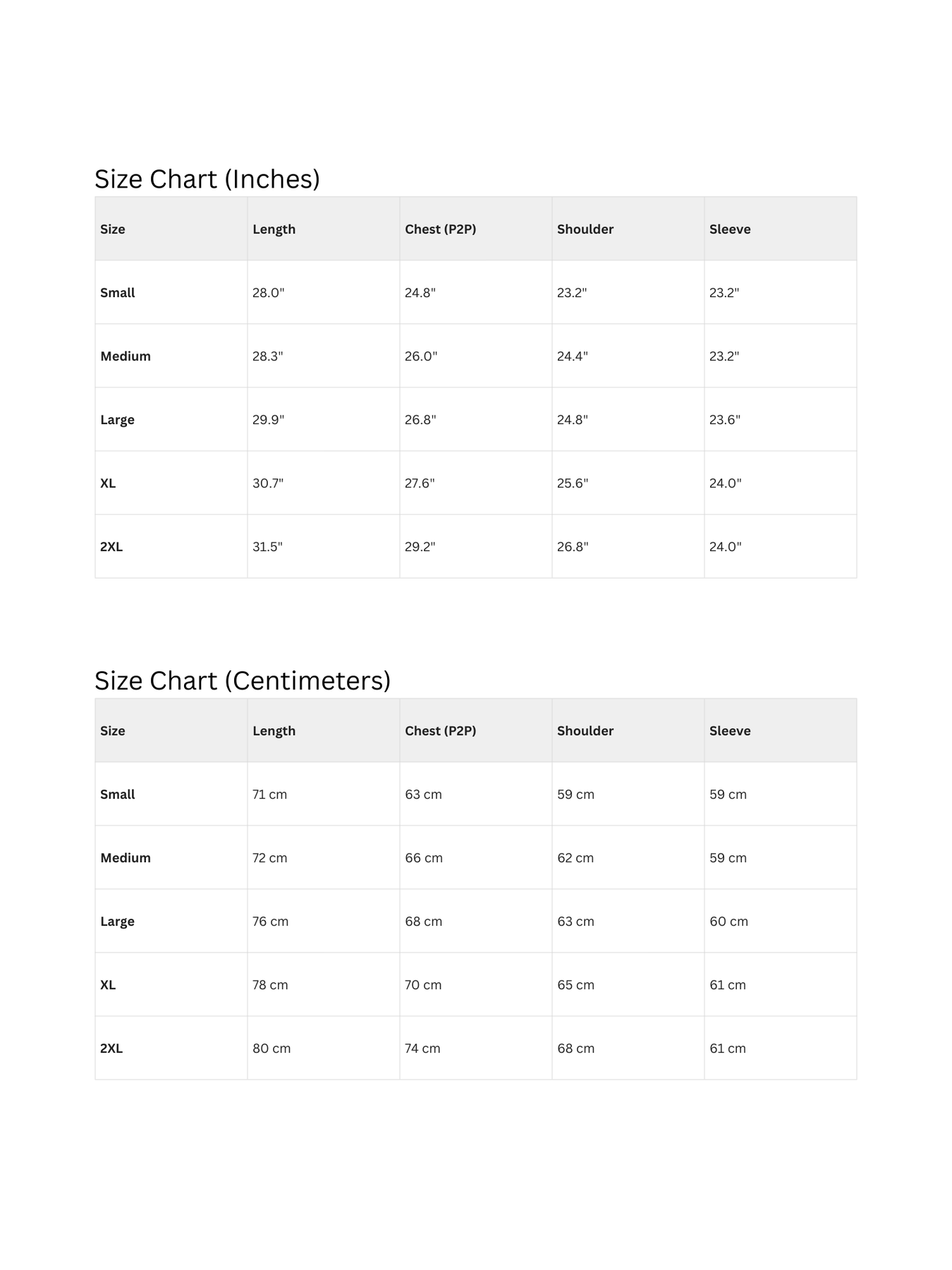Click the 70 cm chest cell for XL
This screenshot has width=952, height=1270.
pyautogui.click(x=422, y=985)
